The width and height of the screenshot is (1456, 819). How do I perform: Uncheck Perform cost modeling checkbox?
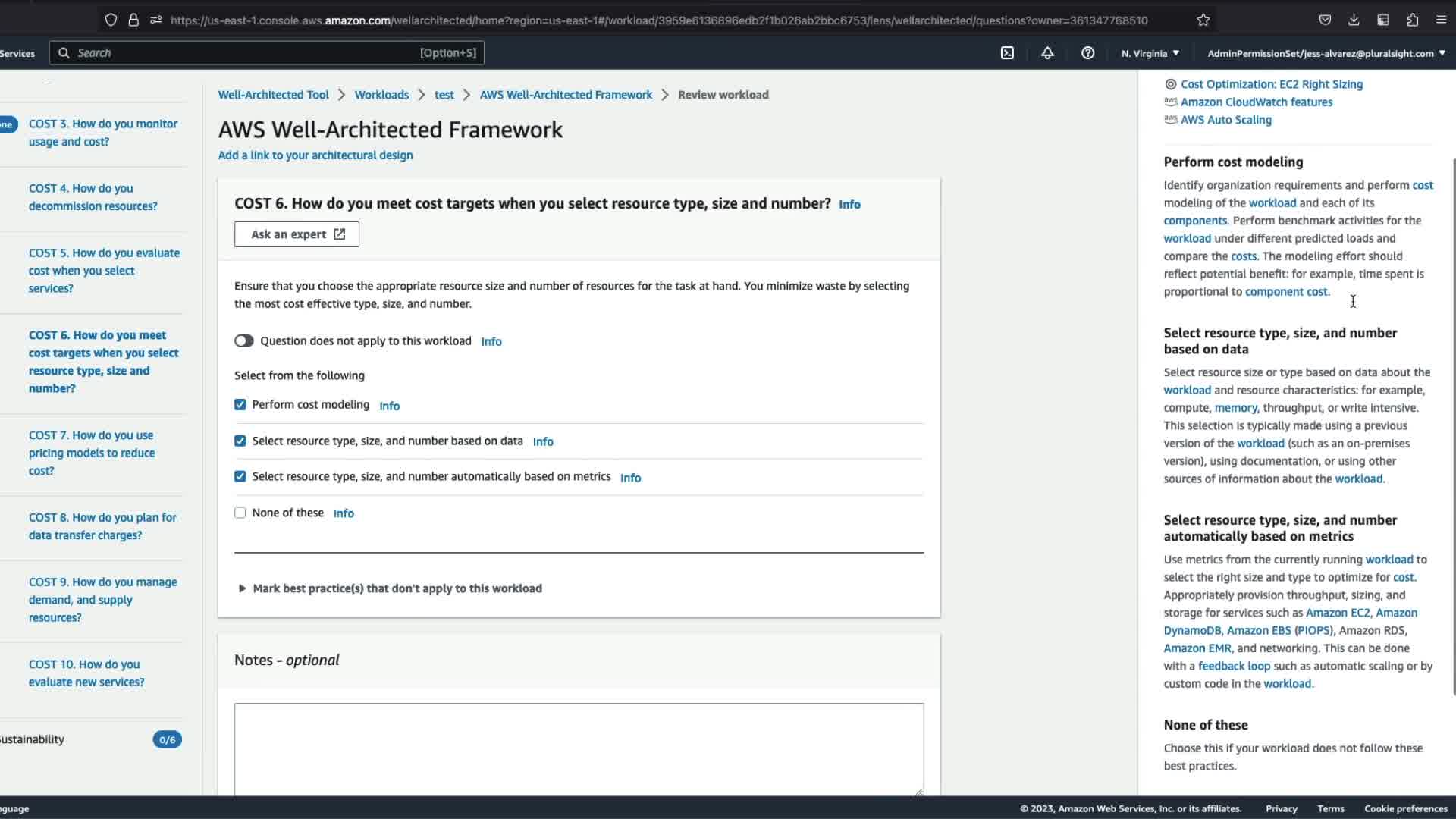[x=240, y=405]
